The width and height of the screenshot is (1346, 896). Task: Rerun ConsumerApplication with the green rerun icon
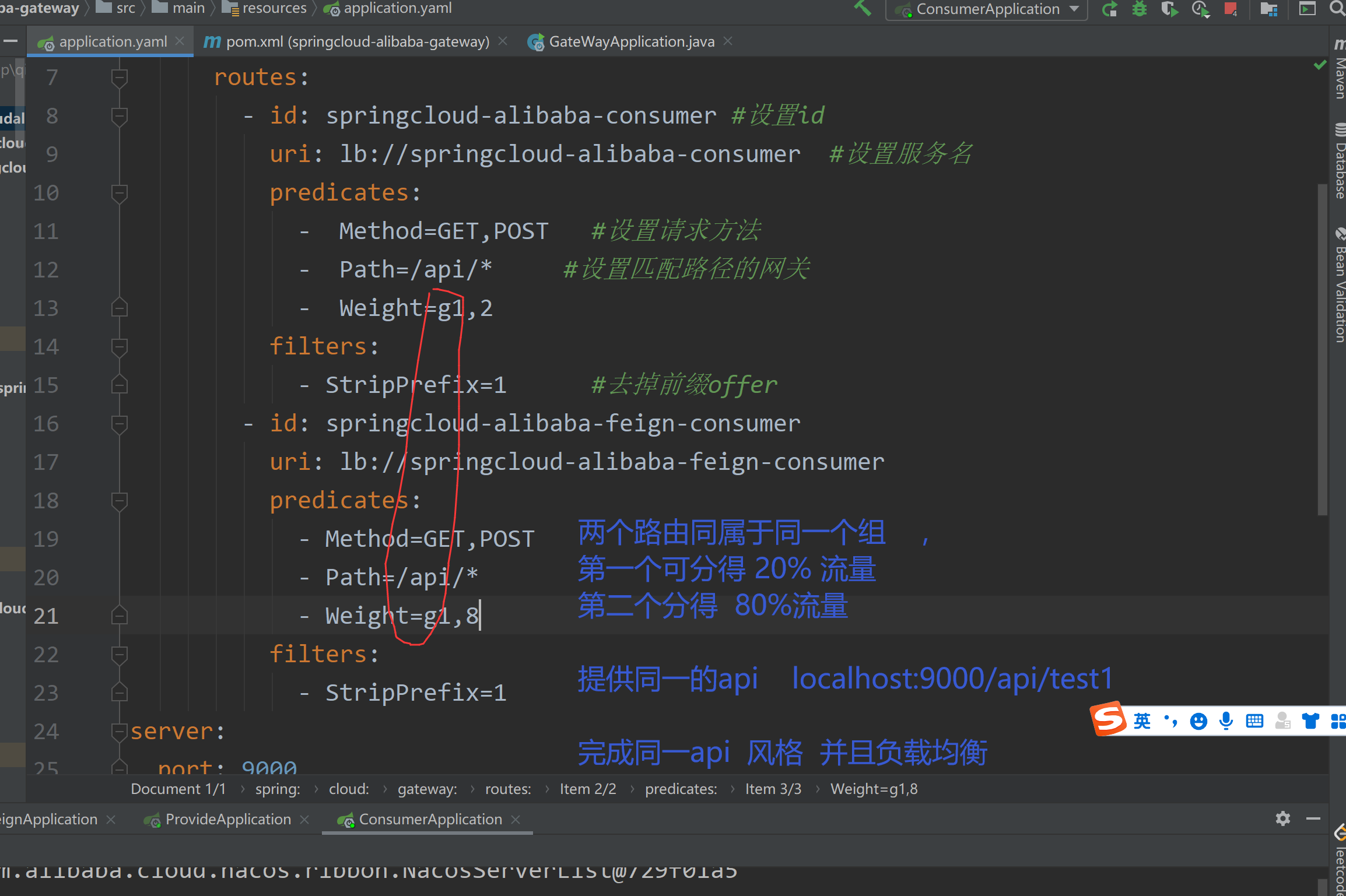(x=1110, y=9)
